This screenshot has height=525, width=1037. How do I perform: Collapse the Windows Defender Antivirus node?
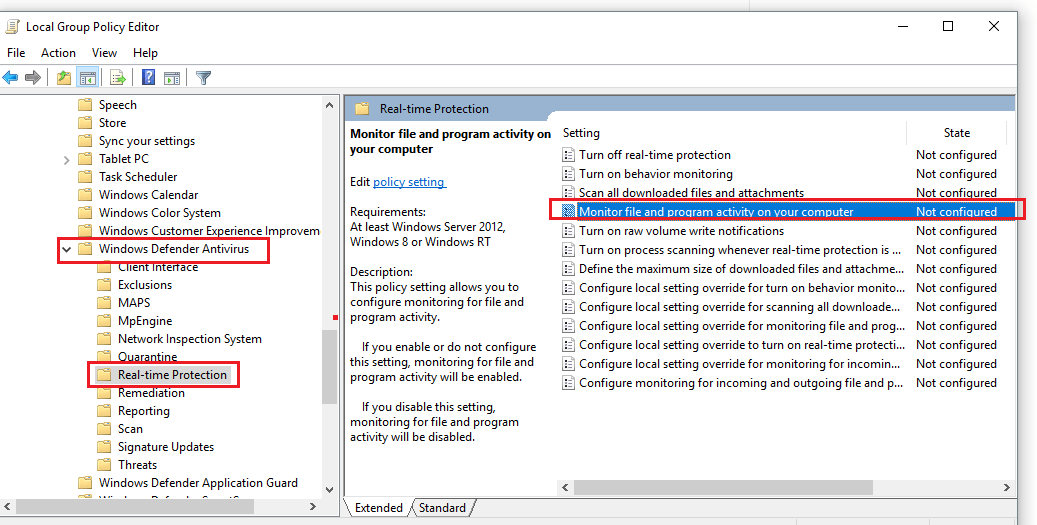[66, 249]
